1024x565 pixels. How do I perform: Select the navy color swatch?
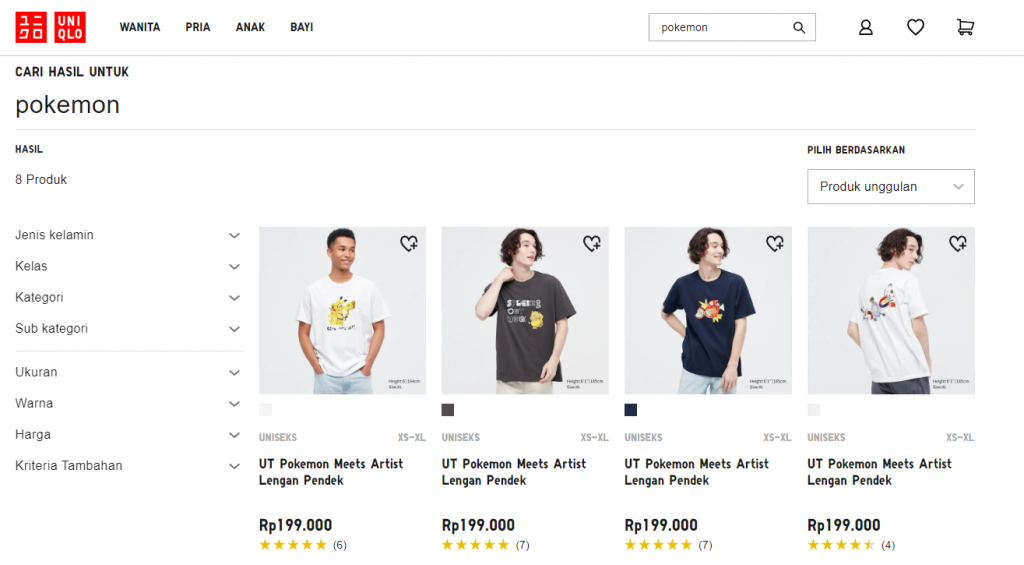coord(631,410)
